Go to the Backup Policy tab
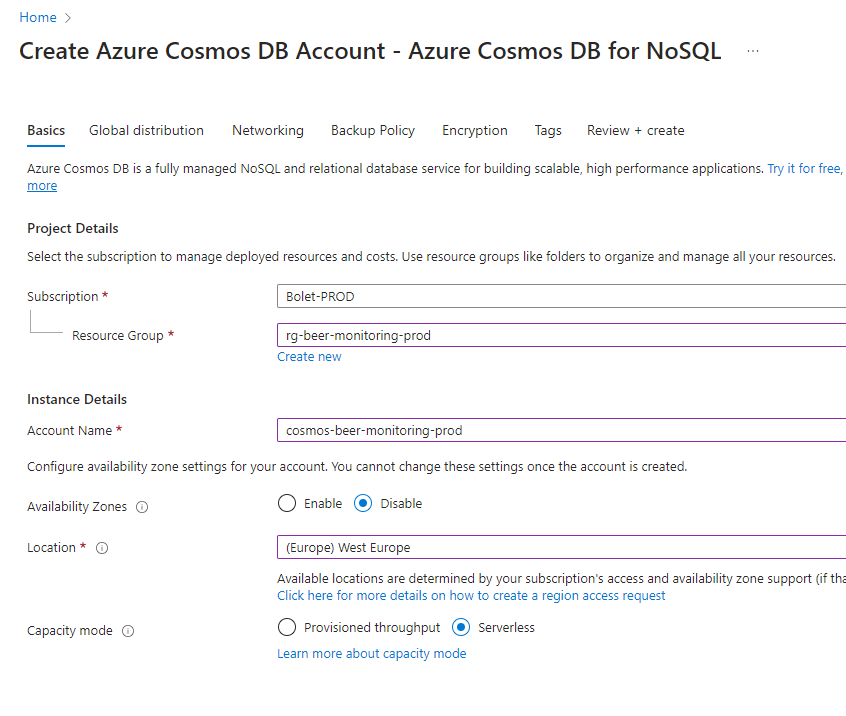Image resolution: width=846 pixels, height=716 pixels. pyautogui.click(x=373, y=131)
